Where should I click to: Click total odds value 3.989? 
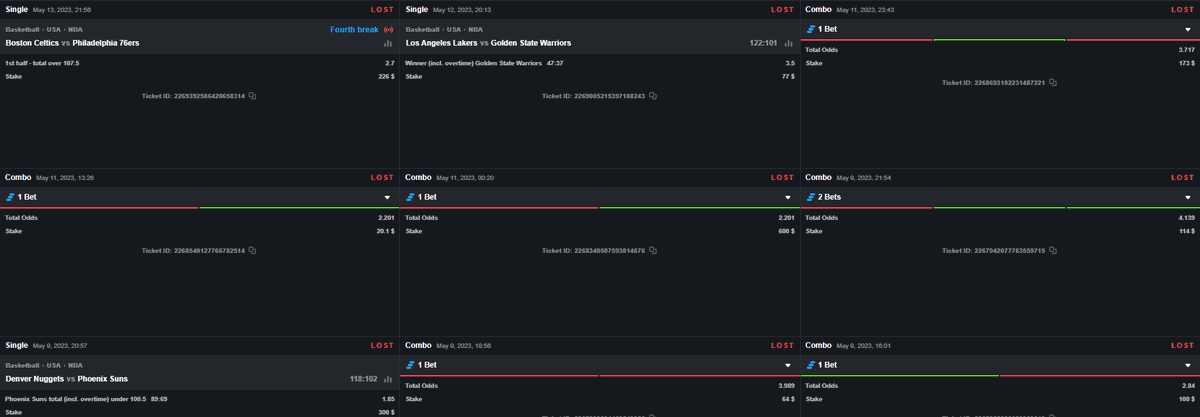[787, 385]
